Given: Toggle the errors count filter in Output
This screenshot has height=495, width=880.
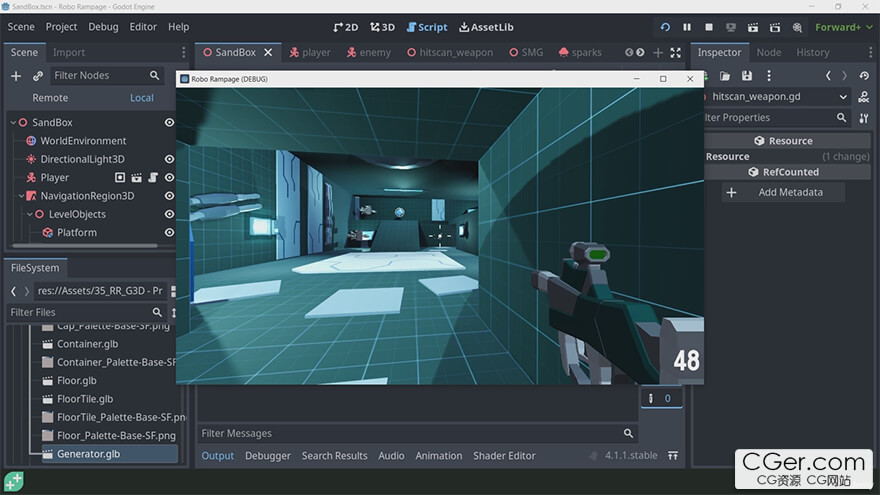Looking at the screenshot, I should click(x=661, y=398).
